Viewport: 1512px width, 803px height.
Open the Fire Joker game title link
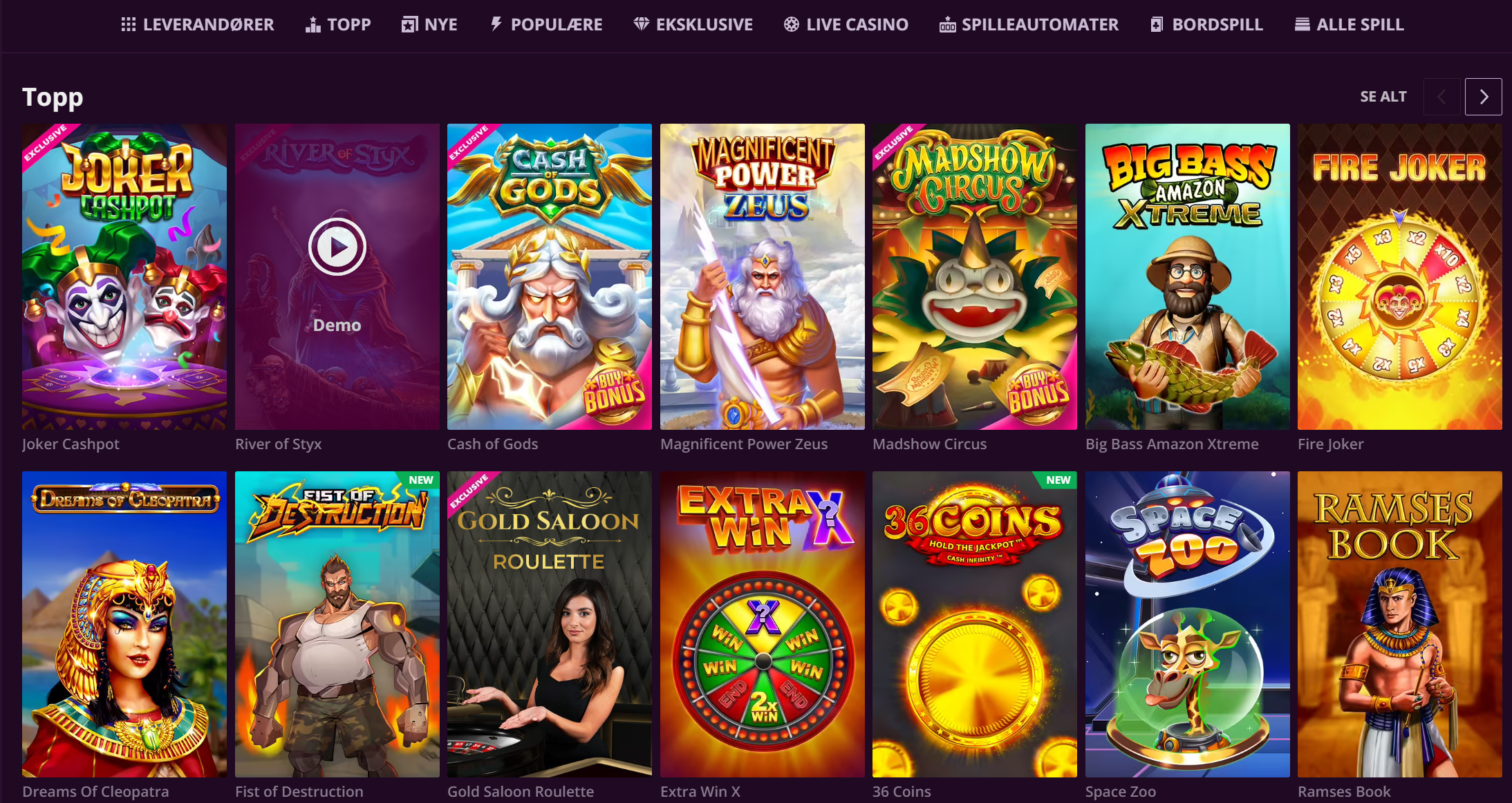1330,444
